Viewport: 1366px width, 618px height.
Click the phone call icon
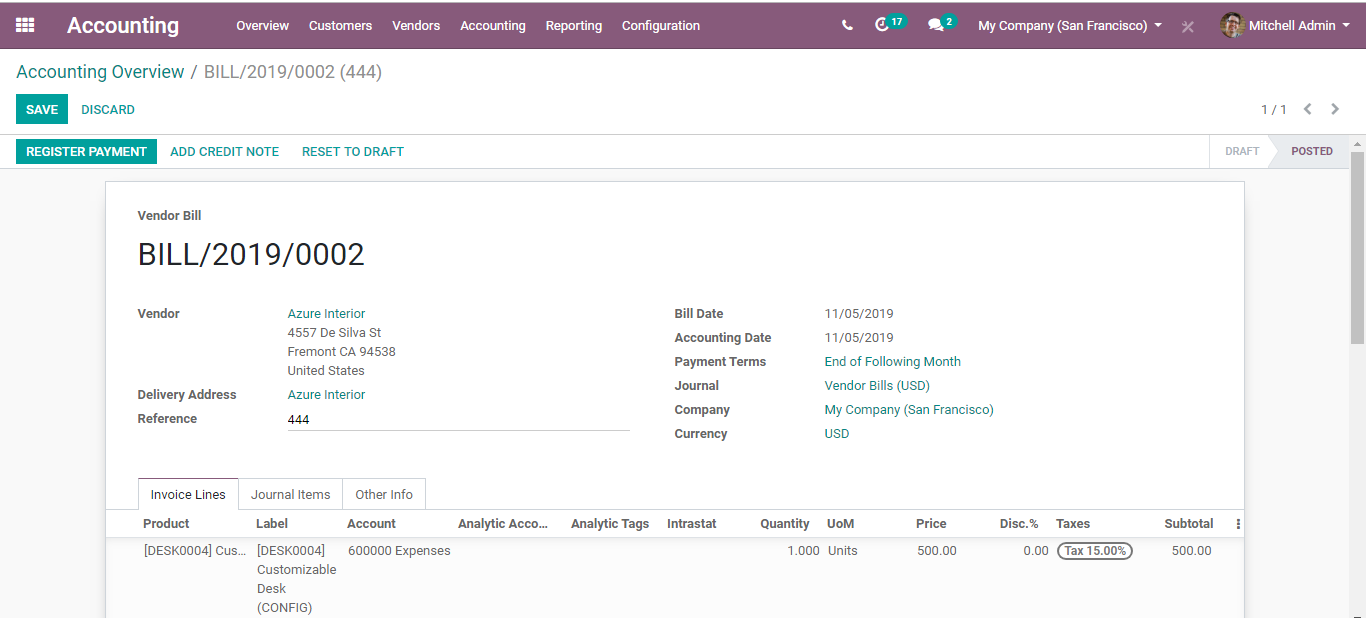[x=847, y=25]
